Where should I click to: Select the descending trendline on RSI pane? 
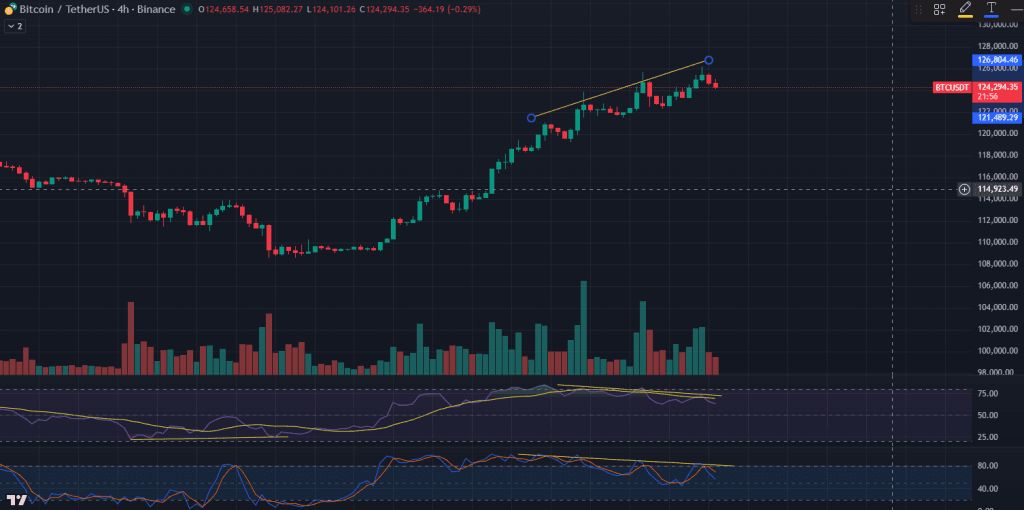[640, 390]
